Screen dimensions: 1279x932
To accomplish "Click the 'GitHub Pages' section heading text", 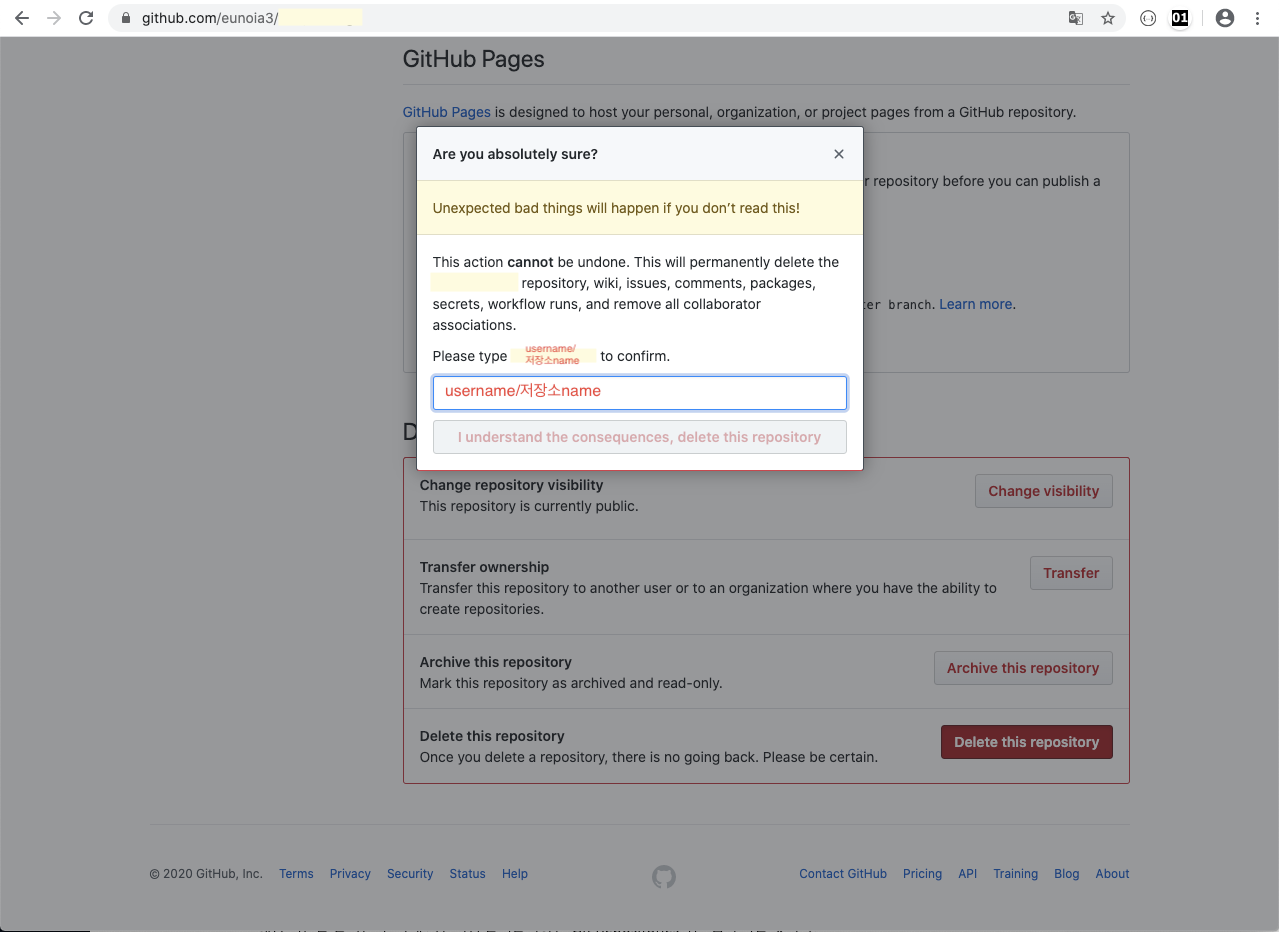I will coord(473,59).
